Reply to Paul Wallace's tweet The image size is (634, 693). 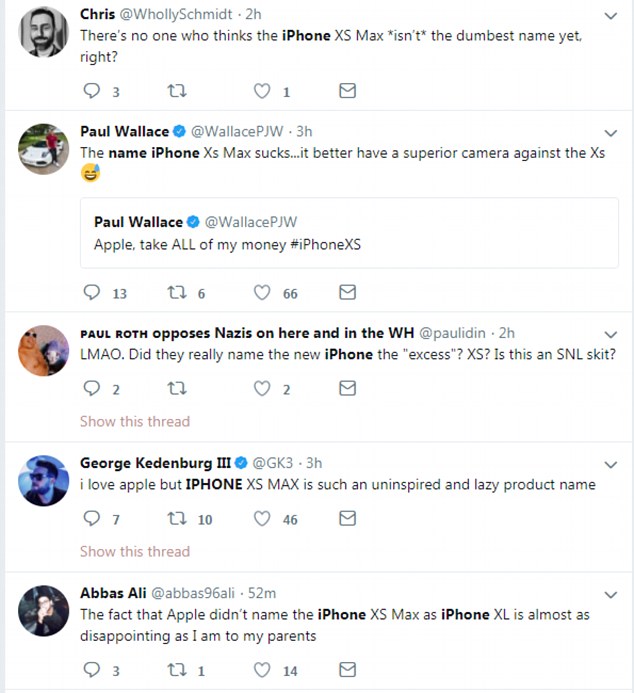(92, 293)
